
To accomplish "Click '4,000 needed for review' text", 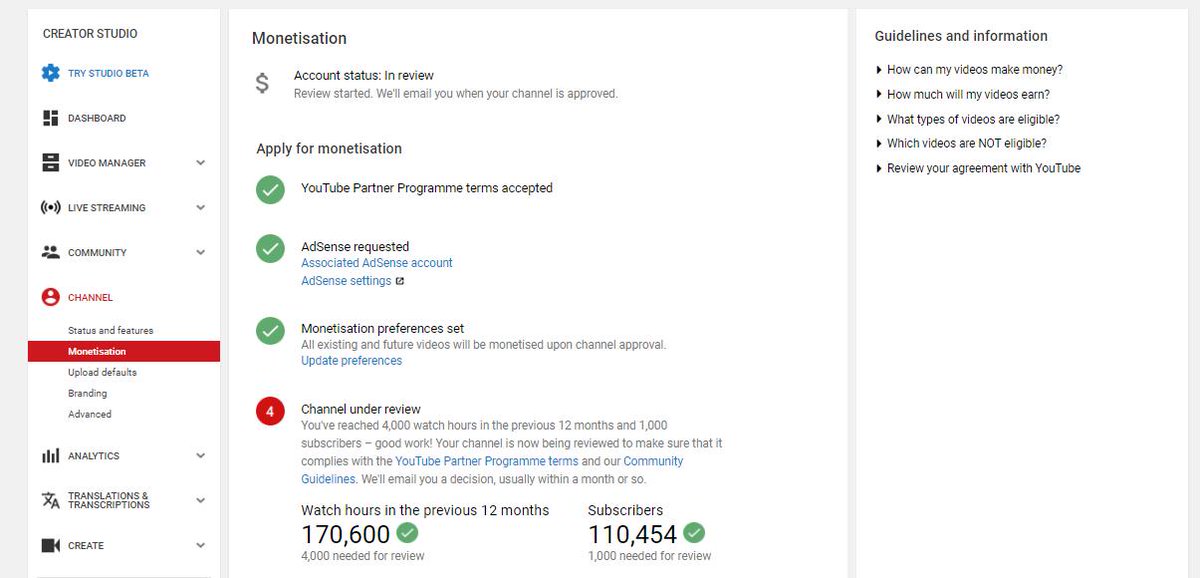I will (363, 556).
